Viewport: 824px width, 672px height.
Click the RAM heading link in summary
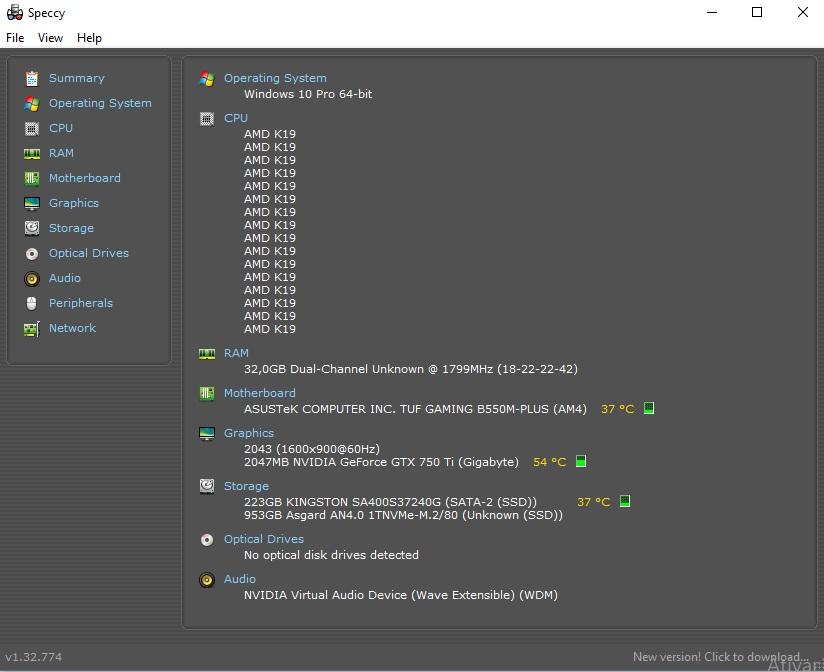236,353
